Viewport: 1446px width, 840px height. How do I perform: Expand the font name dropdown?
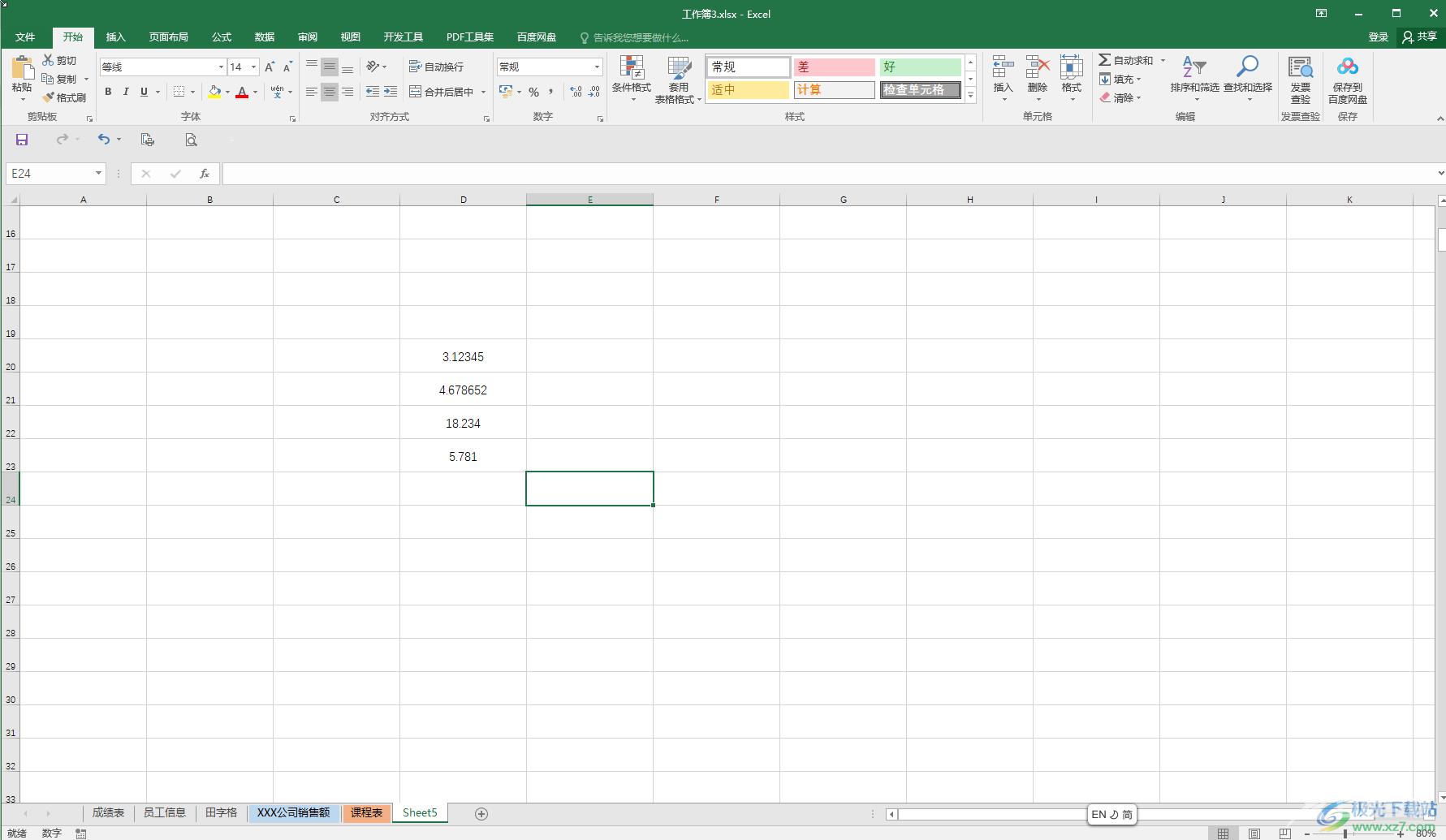click(220, 67)
